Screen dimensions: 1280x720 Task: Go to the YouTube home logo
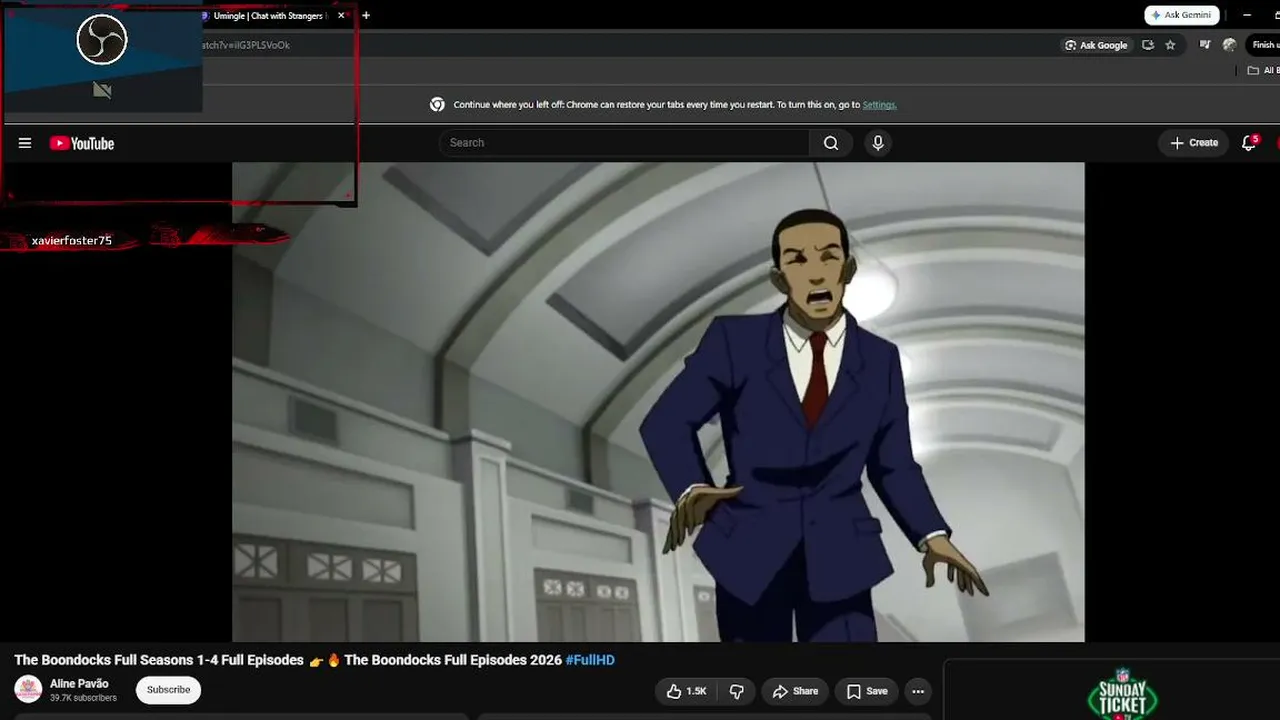click(82, 143)
